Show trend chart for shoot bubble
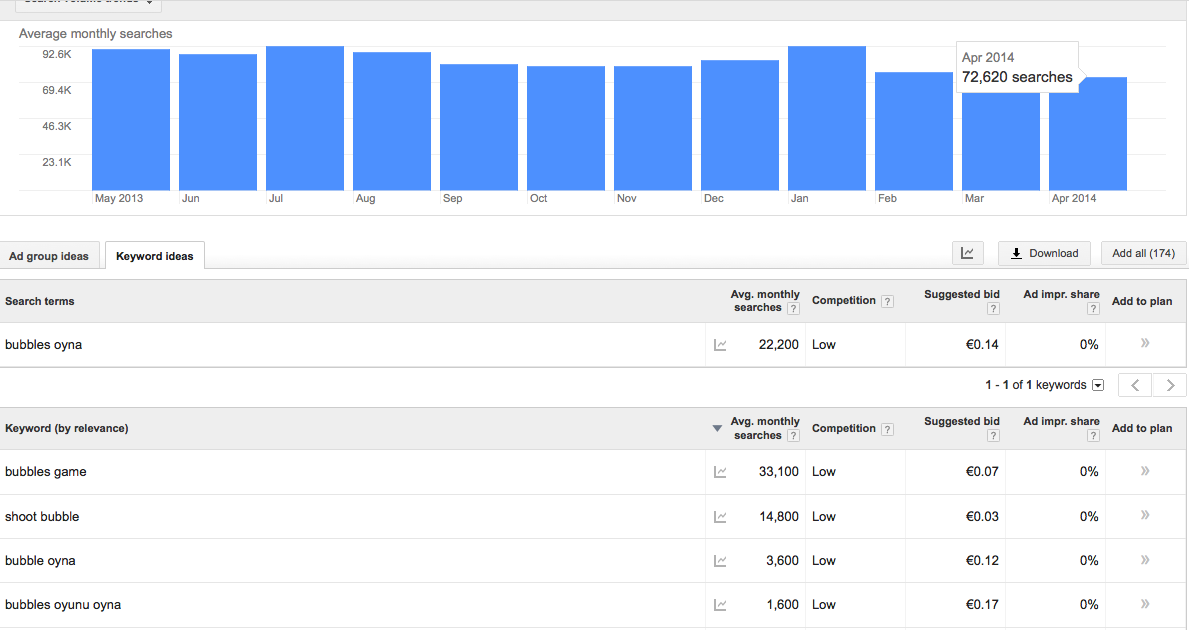The image size is (1189, 630). click(720, 517)
